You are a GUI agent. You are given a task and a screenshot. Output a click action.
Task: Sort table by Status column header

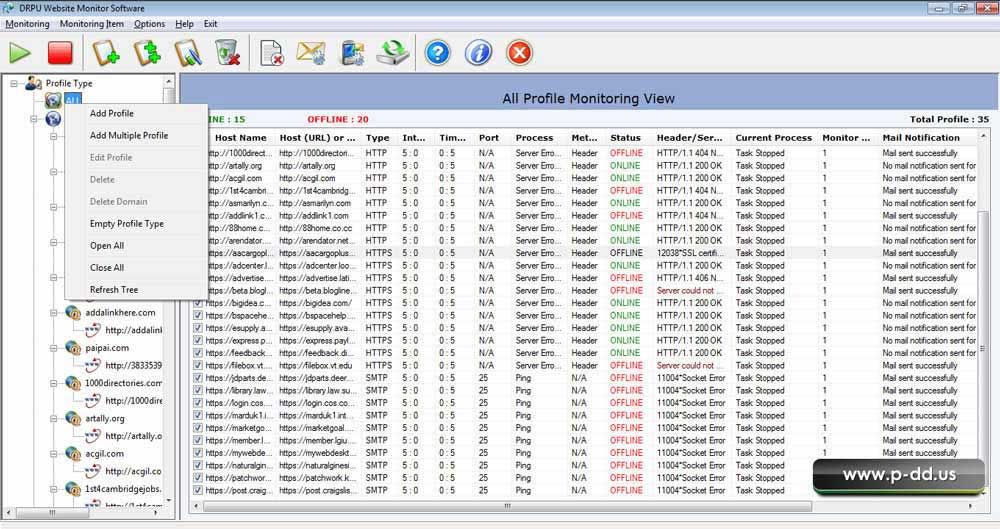pos(625,138)
